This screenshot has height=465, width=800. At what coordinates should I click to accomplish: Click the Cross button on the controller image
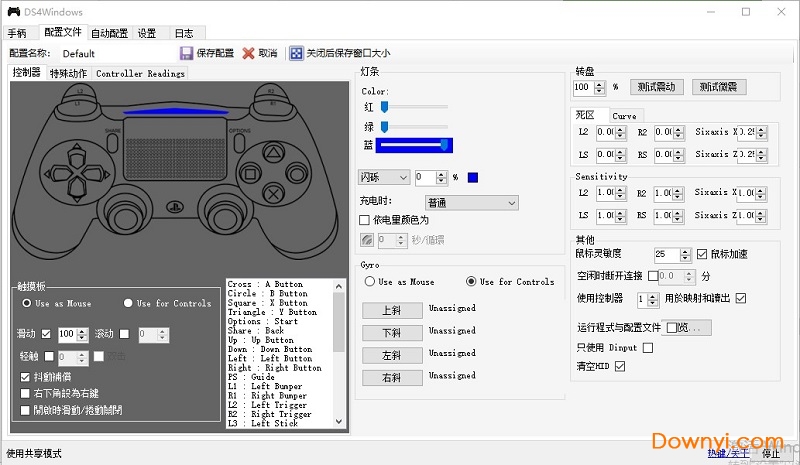click(x=273, y=194)
